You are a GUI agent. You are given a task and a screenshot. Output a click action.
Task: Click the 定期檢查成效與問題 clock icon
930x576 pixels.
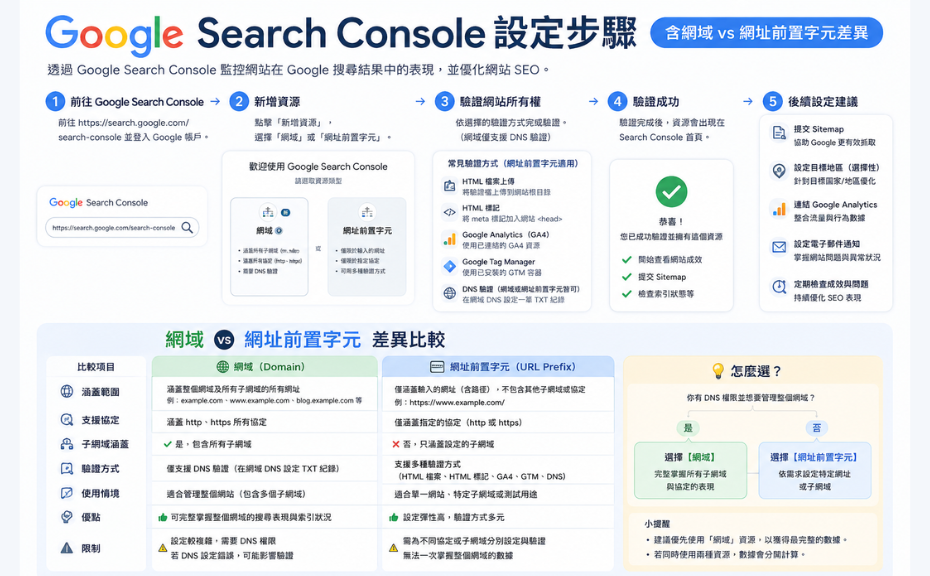[779, 287]
